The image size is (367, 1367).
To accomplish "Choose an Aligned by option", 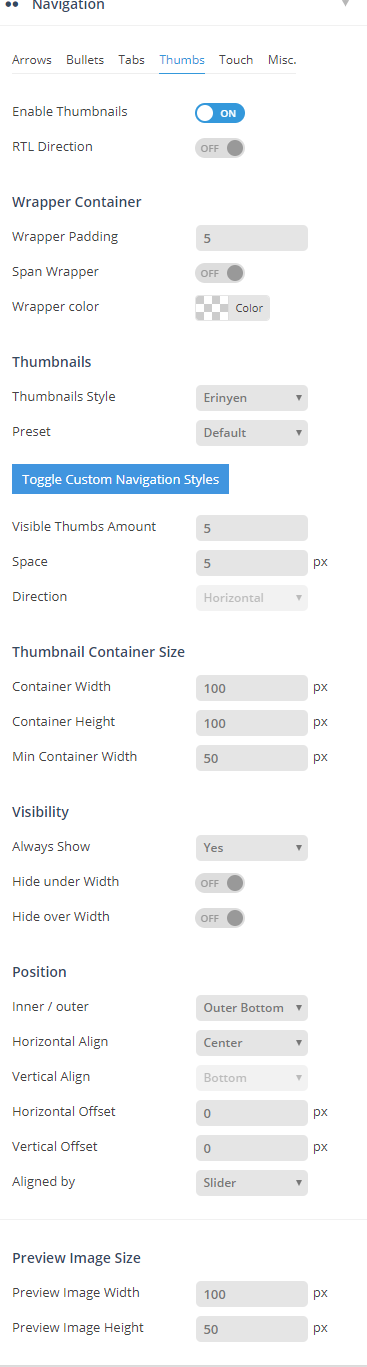I will (x=252, y=1183).
